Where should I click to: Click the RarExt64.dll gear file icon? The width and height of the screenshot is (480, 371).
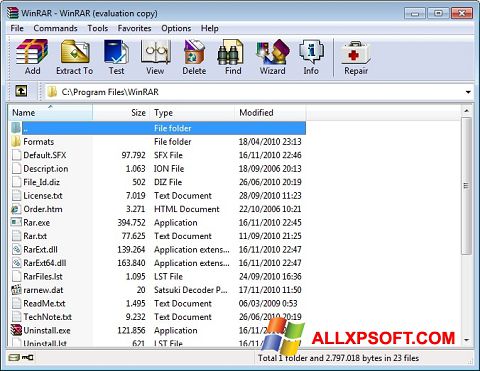tap(16, 263)
